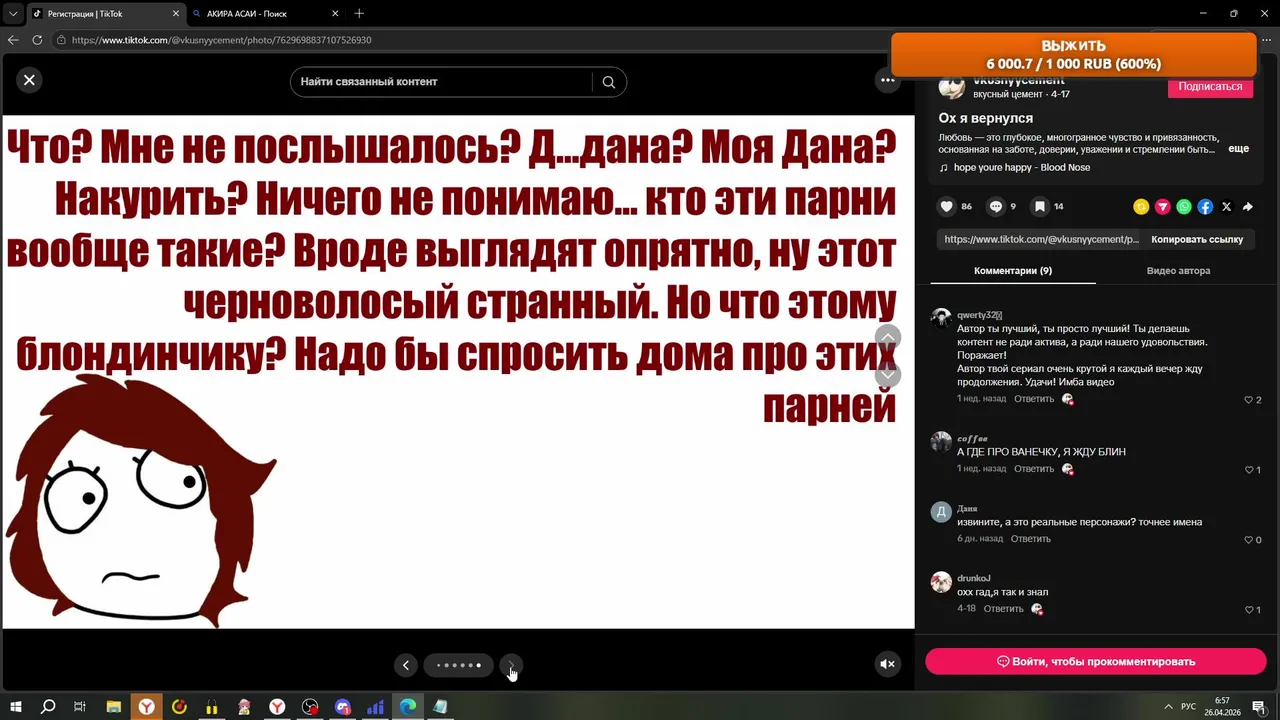Switch to Регистрация | TikTok browser tab
The image size is (1280, 720).
pyautogui.click(x=105, y=14)
